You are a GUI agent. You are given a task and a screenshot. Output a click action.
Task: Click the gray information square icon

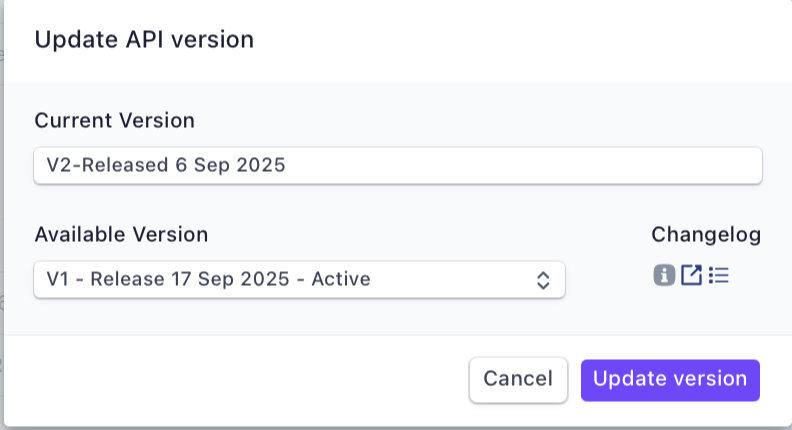(x=663, y=275)
